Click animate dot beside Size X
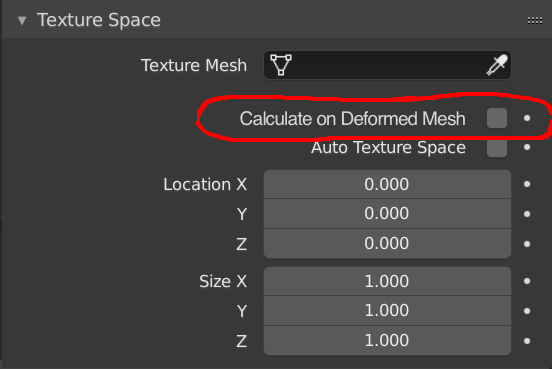552x369 pixels. click(x=527, y=281)
